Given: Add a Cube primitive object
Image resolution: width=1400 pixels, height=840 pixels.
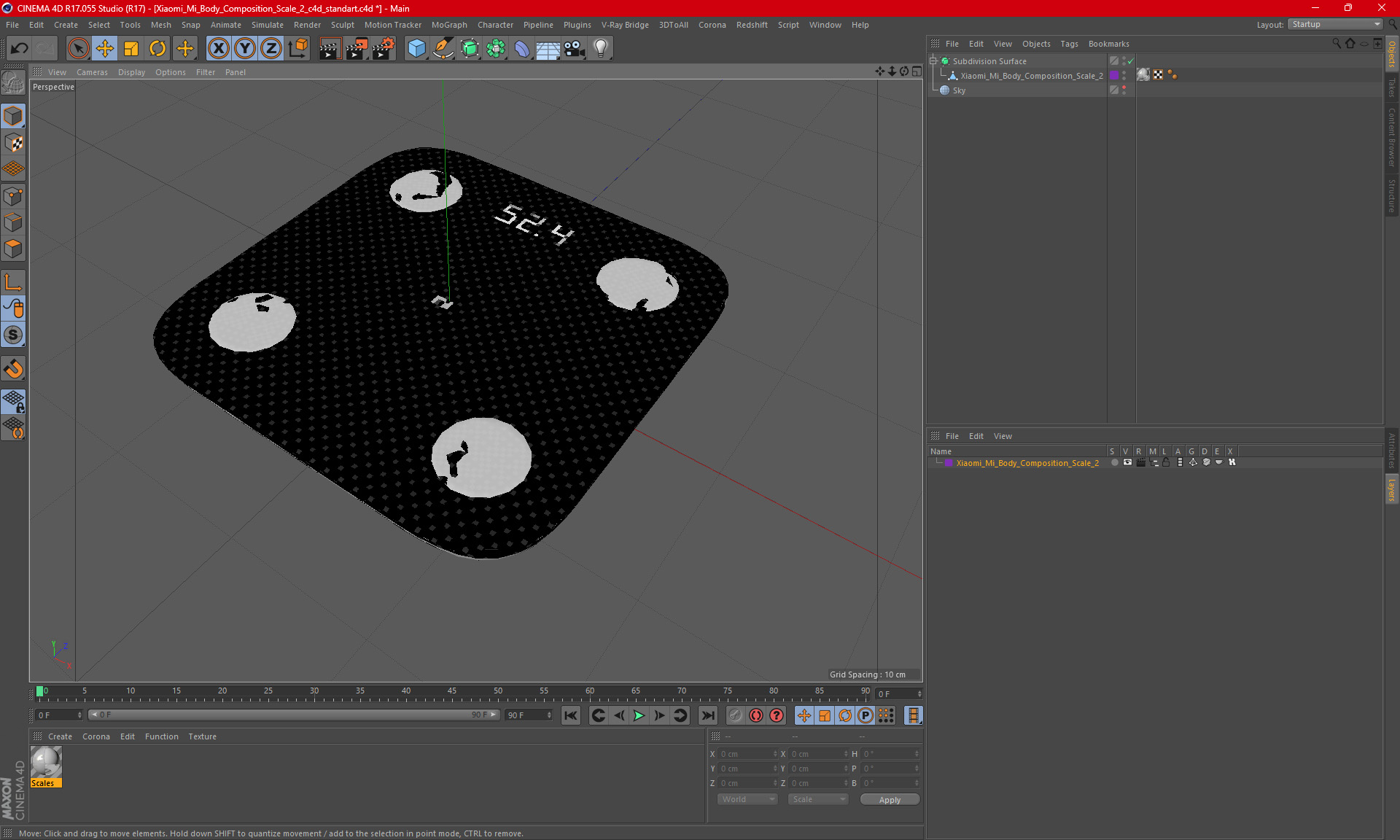Looking at the screenshot, I should pyautogui.click(x=416, y=49).
